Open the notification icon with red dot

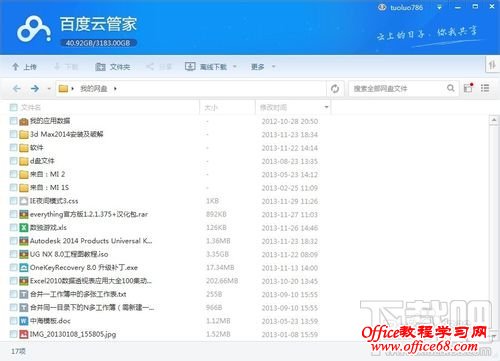coord(469,88)
